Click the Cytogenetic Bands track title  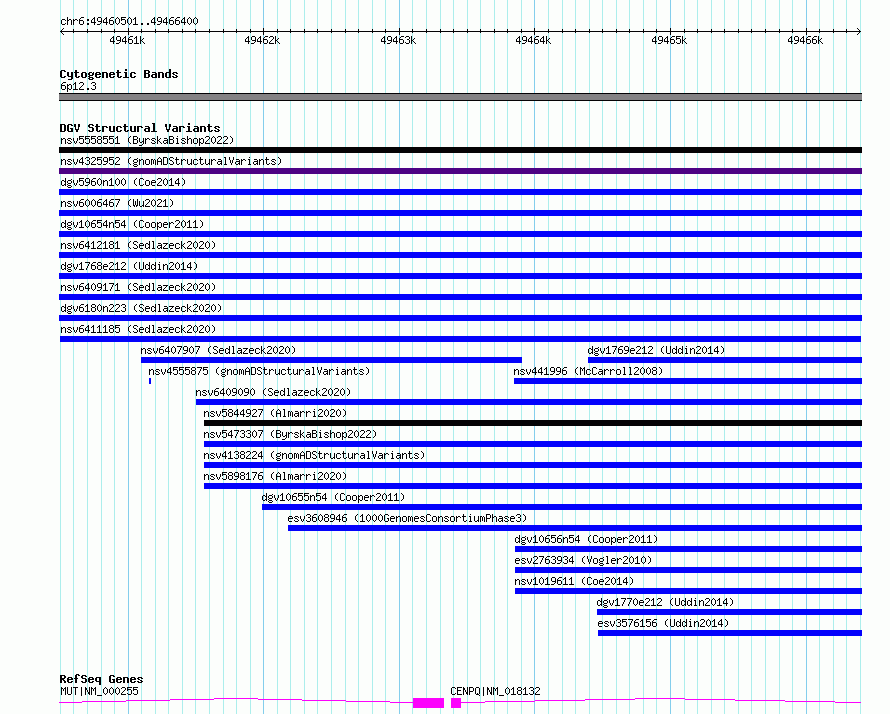119,74
